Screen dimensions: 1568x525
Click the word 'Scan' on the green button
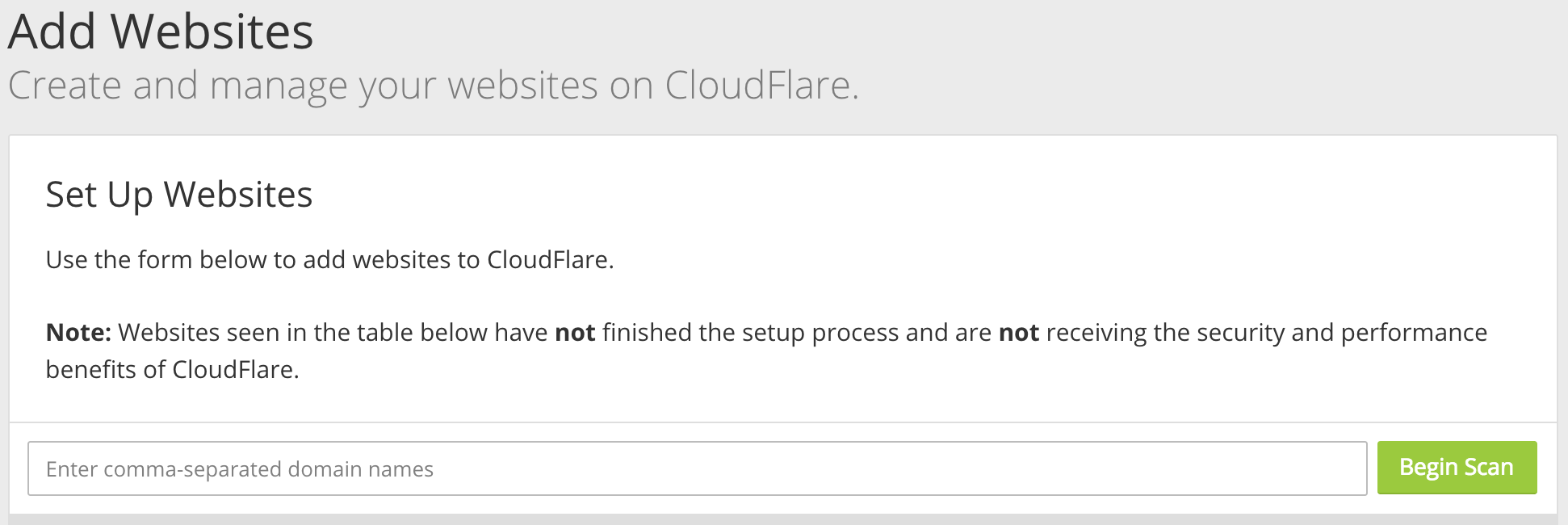tap(1488, 467)
